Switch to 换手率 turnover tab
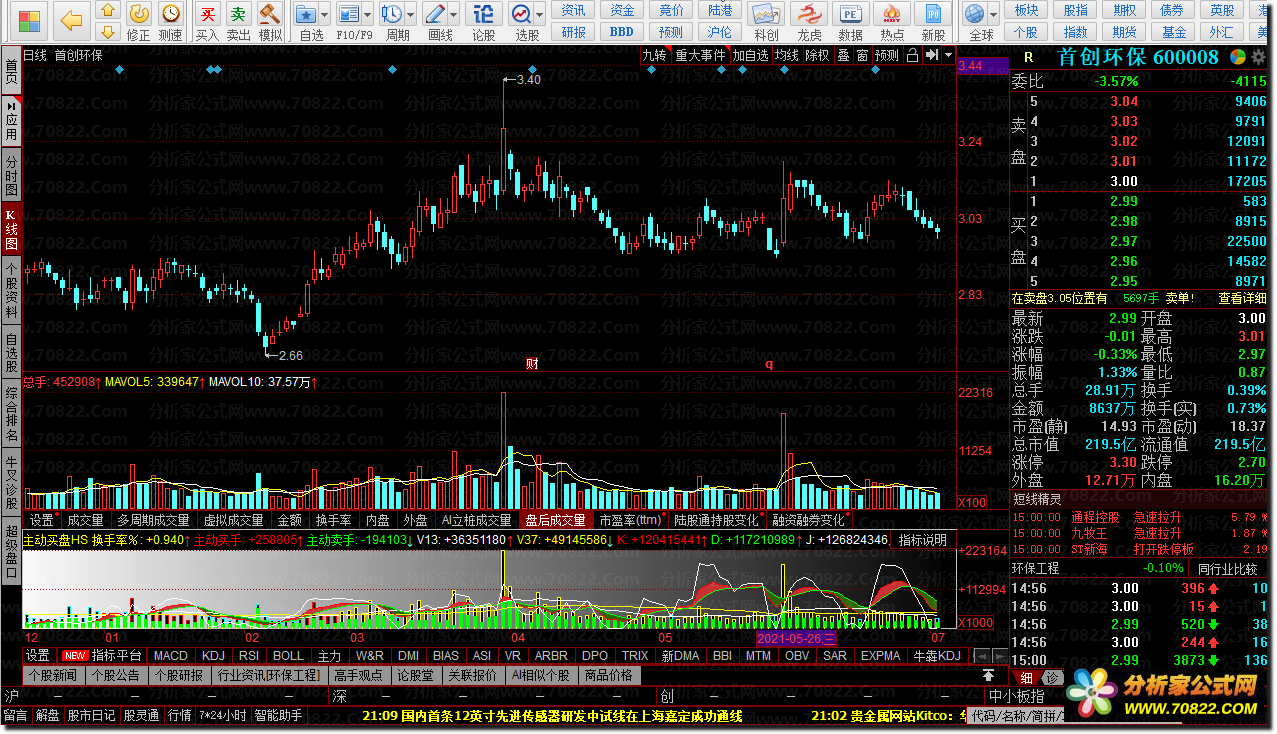Image resolution: width=1277 pixels, height=734 pixels. [x=333, y=520]
